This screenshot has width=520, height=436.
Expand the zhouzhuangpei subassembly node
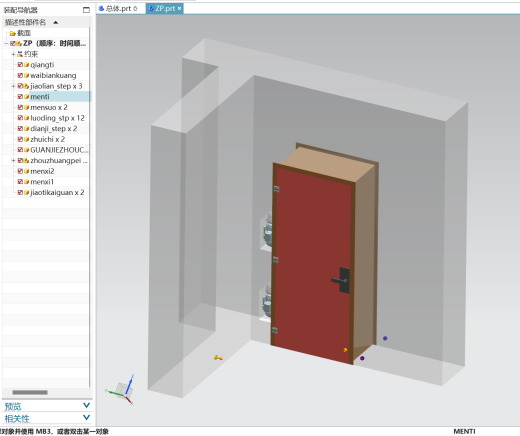click(13, 161)
